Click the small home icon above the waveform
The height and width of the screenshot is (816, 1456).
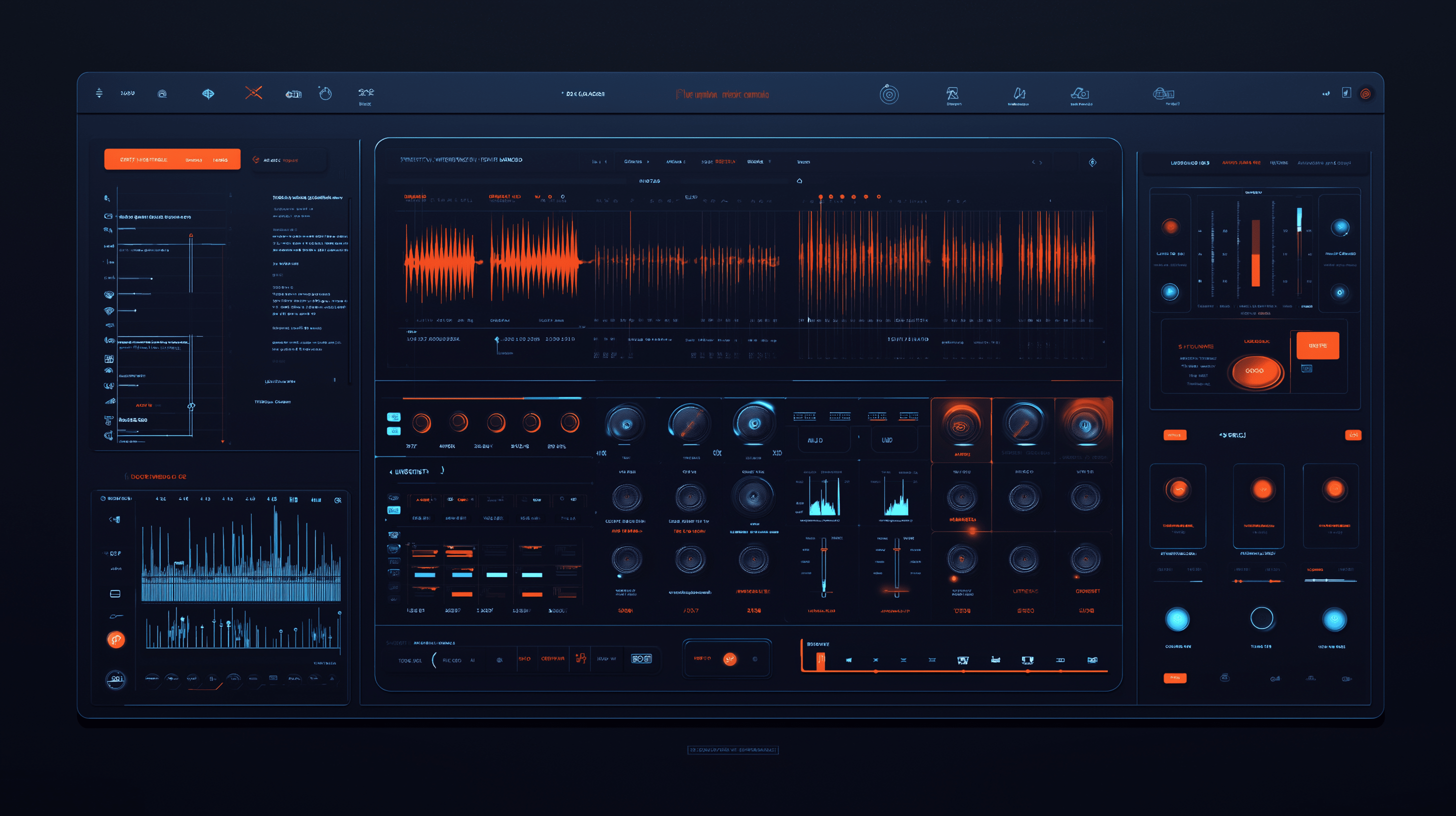(799, 181)
